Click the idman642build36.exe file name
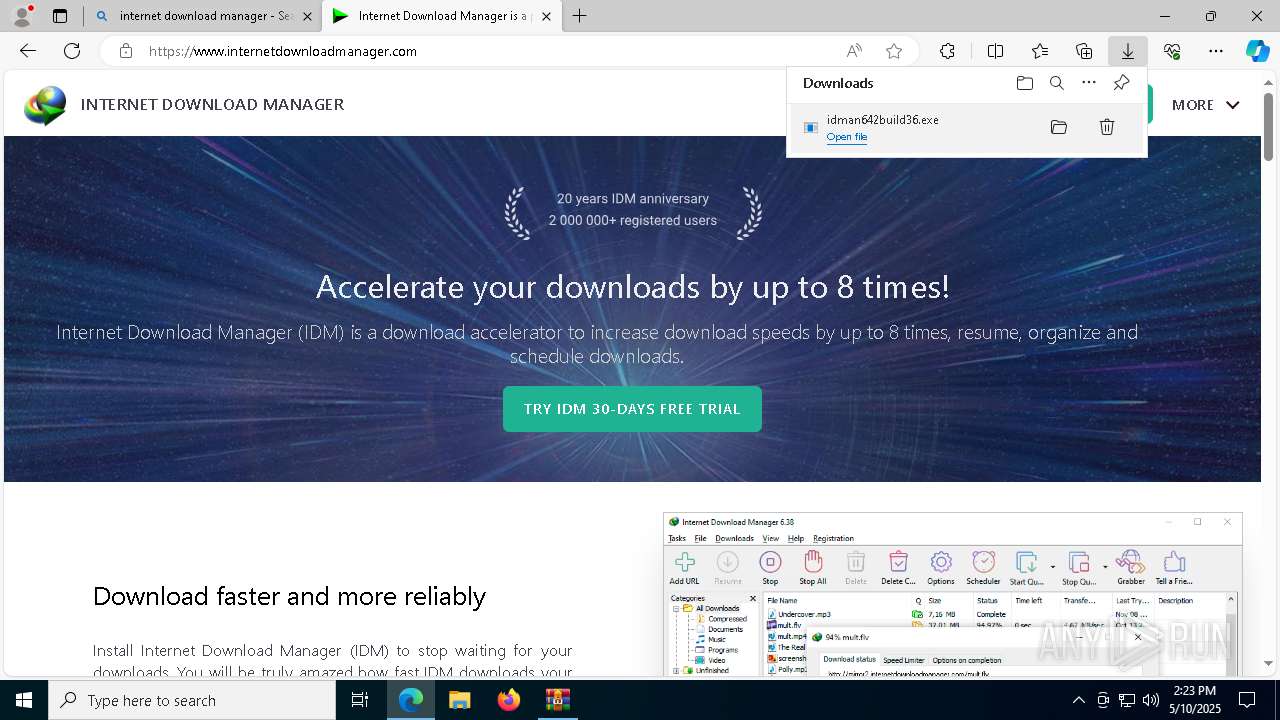The height and width of the screenshot is (720, 1280). click(x=882, y=120)
